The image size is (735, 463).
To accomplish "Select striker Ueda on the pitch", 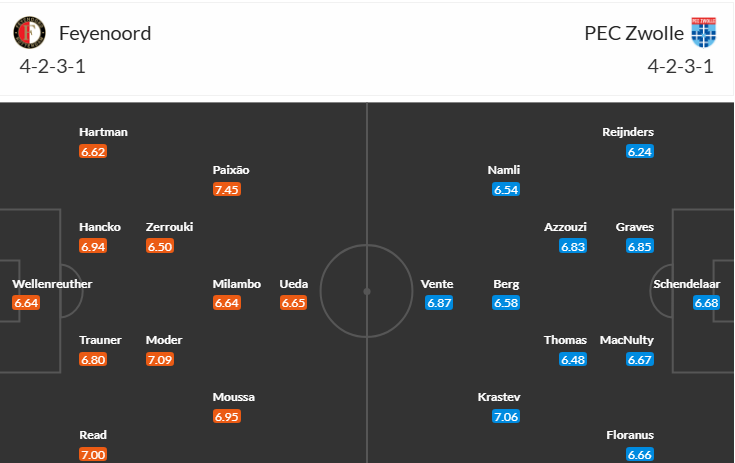I will (x=294, y=284).
